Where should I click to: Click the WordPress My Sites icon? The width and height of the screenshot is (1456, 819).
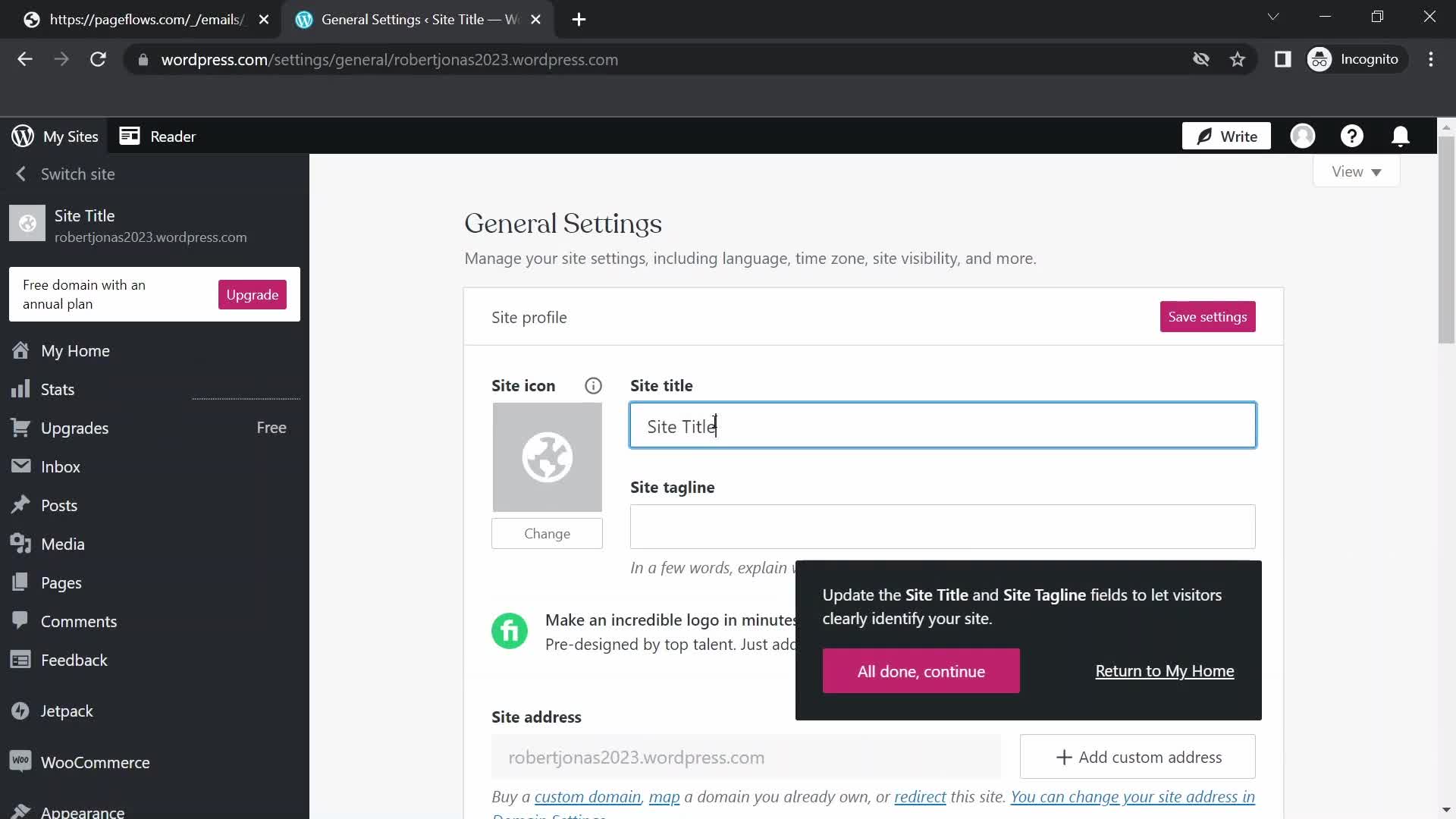coord(22,136)
